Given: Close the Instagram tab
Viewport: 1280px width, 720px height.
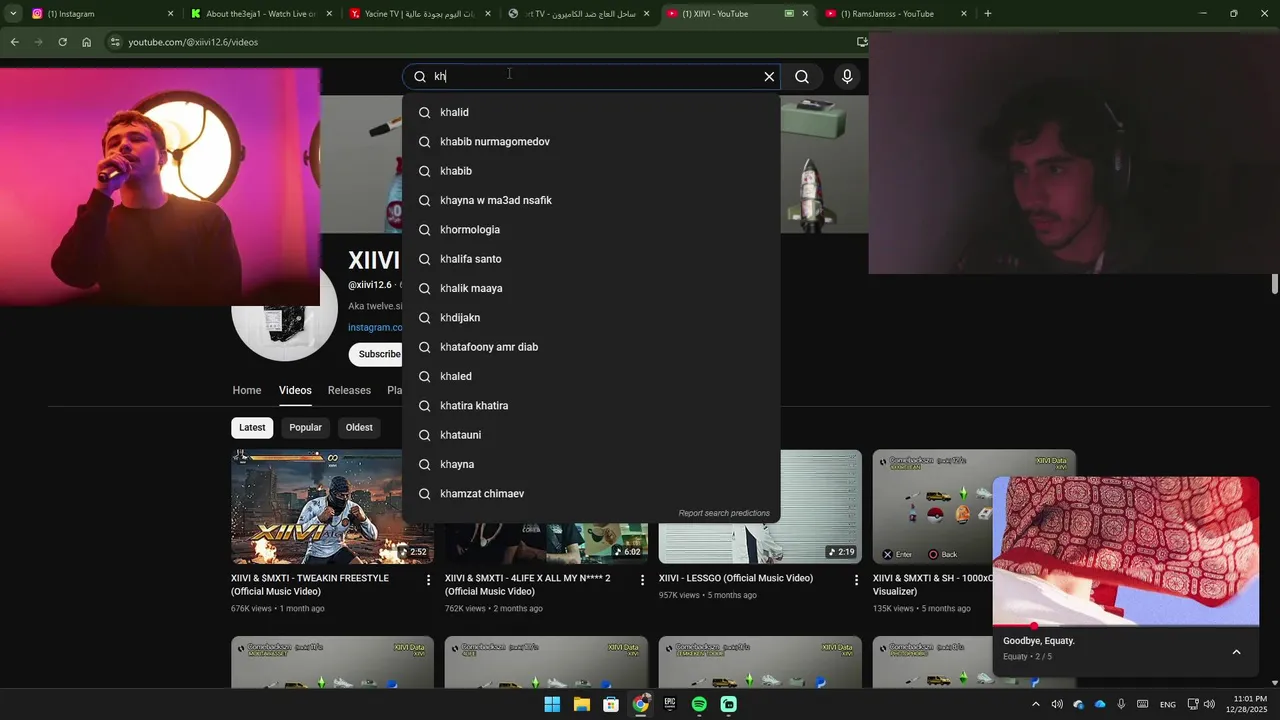Looking at the screenshot, I should pyautogui.click(x=170, y=14).
